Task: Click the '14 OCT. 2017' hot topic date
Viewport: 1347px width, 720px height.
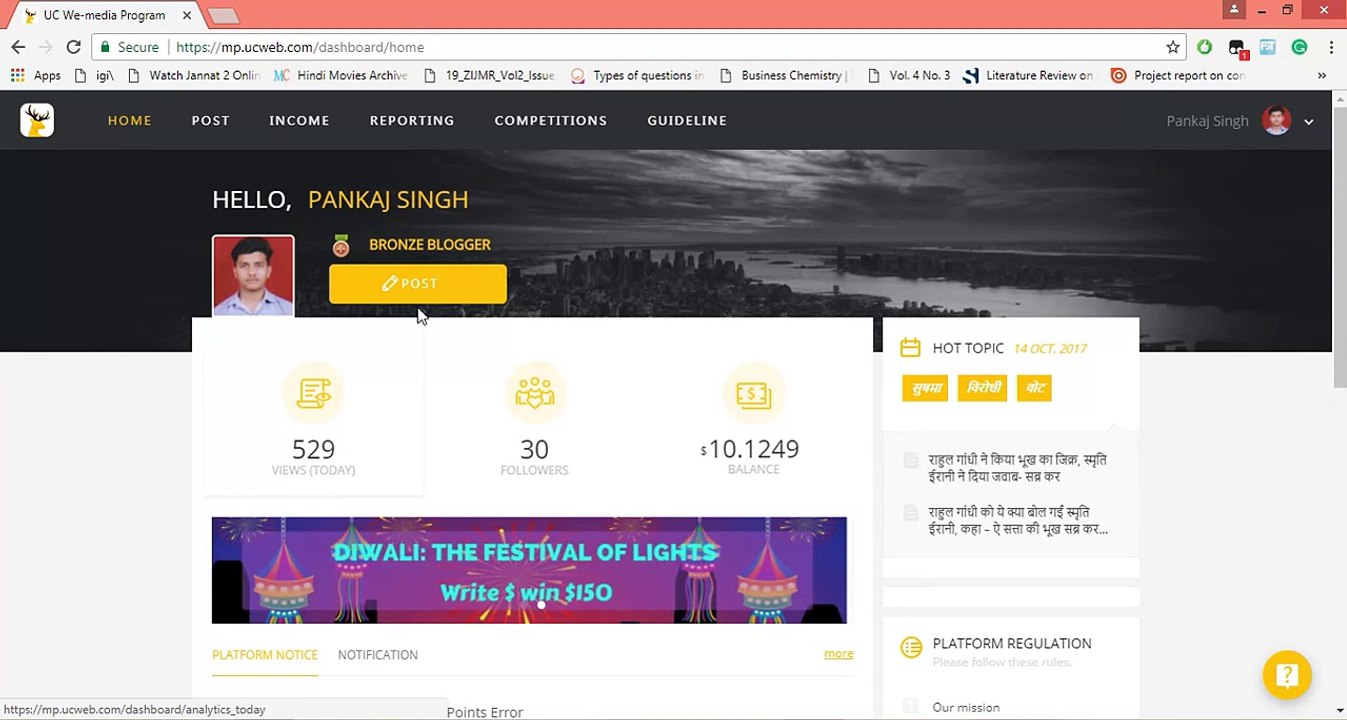Action: pyautogui.click(x=1050, y=349)
